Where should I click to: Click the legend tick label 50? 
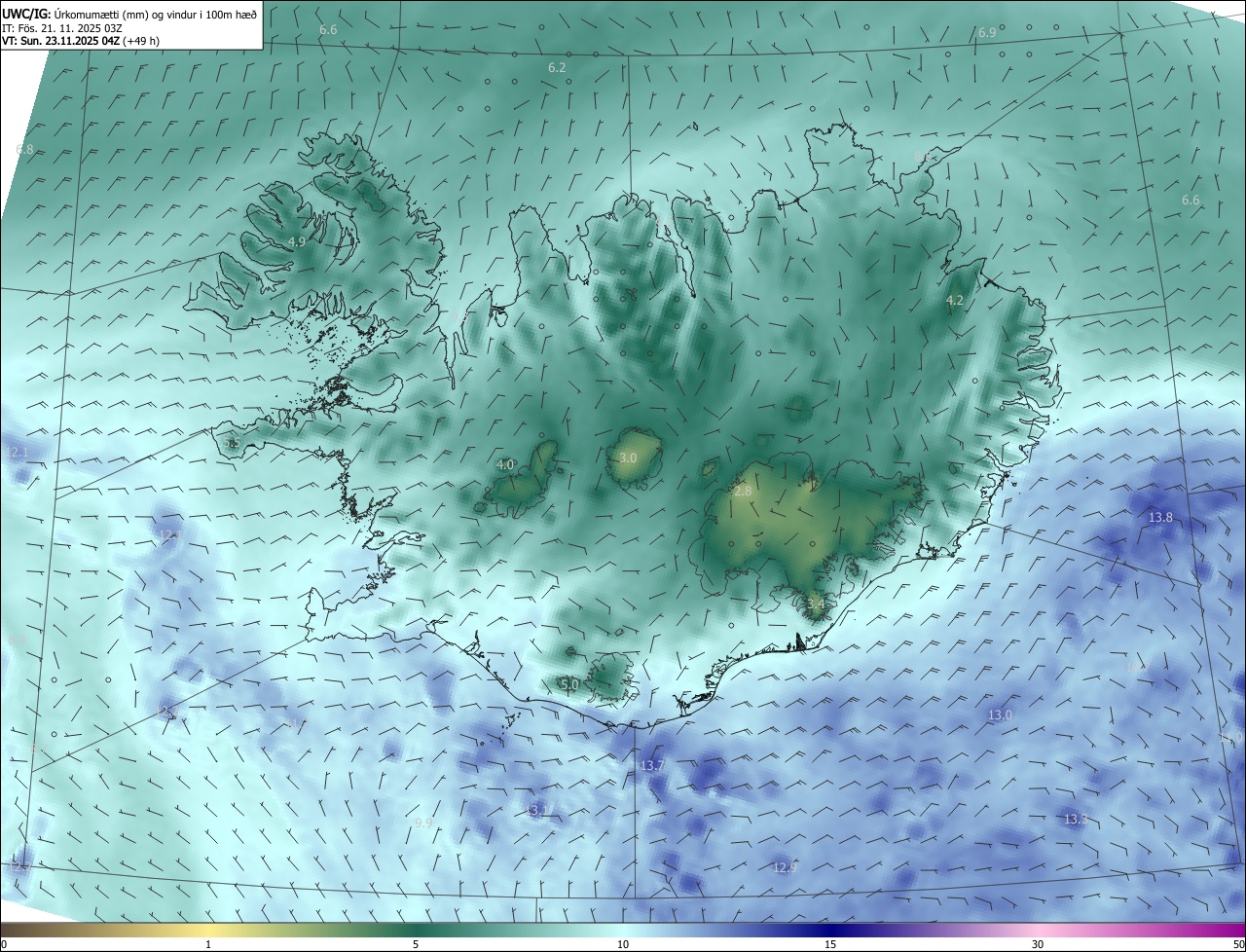pyautogui.click(x=1238, y=944)
